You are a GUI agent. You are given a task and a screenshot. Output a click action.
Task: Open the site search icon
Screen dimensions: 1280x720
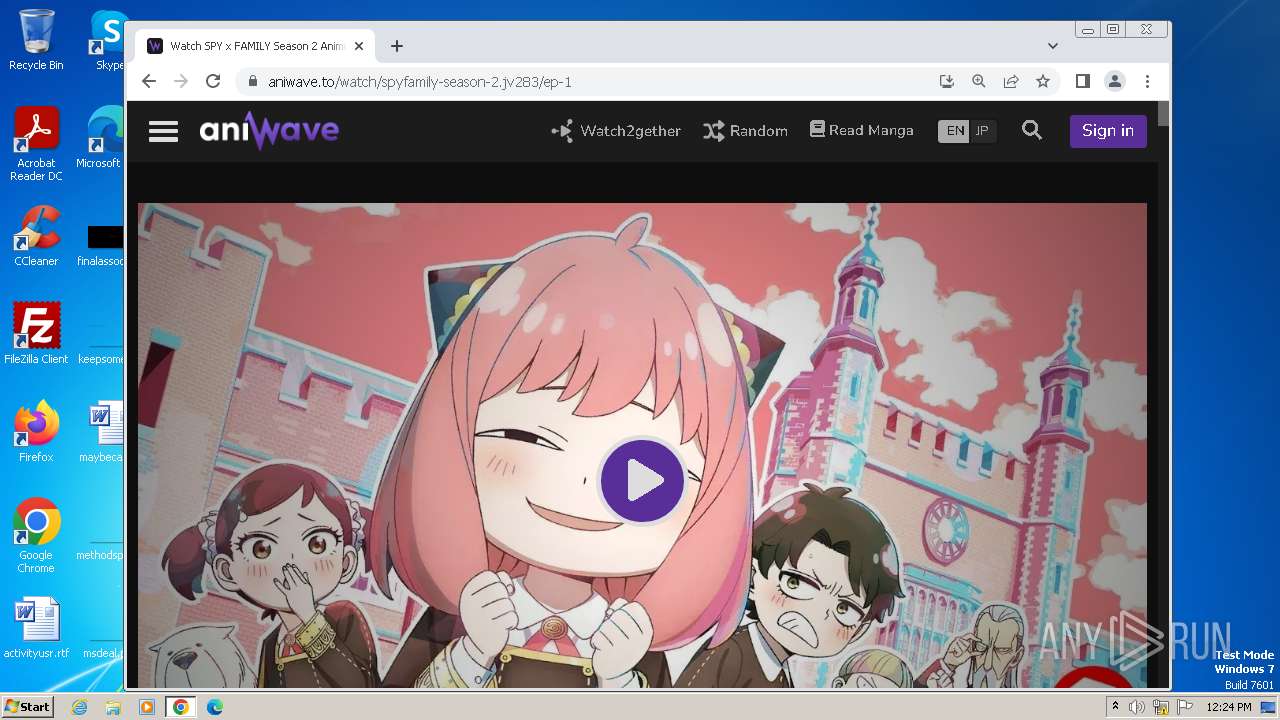pyautogui.click(x=1032, y=130)
